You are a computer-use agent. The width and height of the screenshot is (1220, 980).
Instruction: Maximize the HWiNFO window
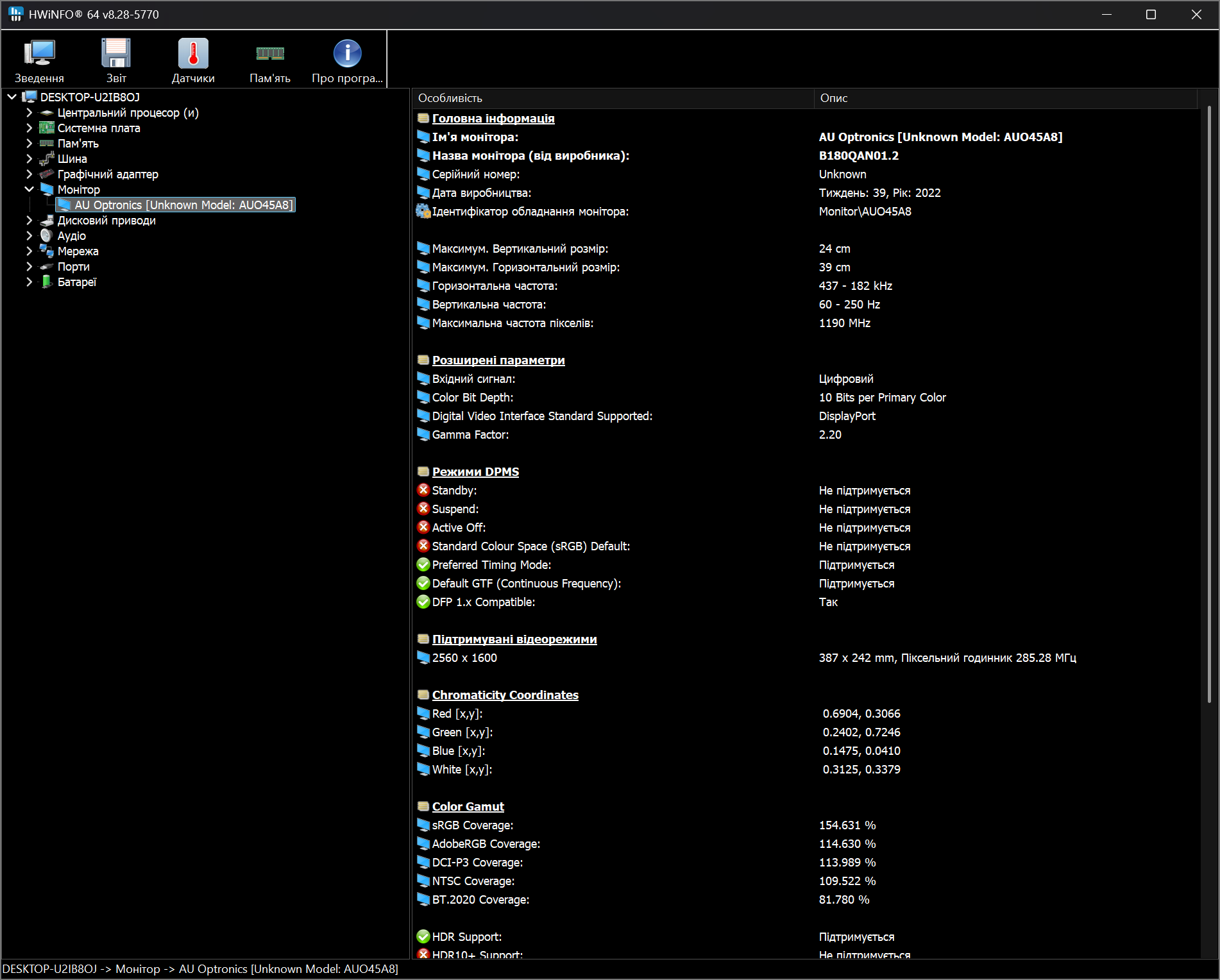1151,14
